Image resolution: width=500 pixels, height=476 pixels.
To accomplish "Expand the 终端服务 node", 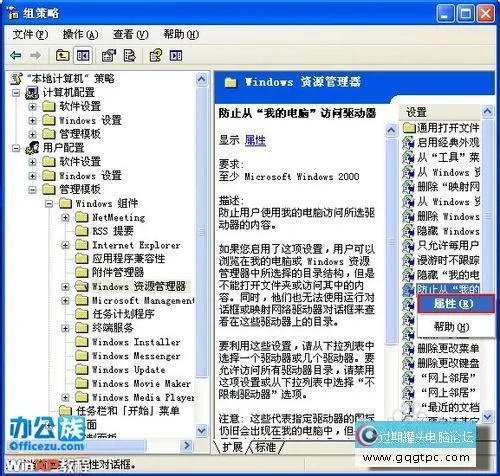I will tap(65, 328).
